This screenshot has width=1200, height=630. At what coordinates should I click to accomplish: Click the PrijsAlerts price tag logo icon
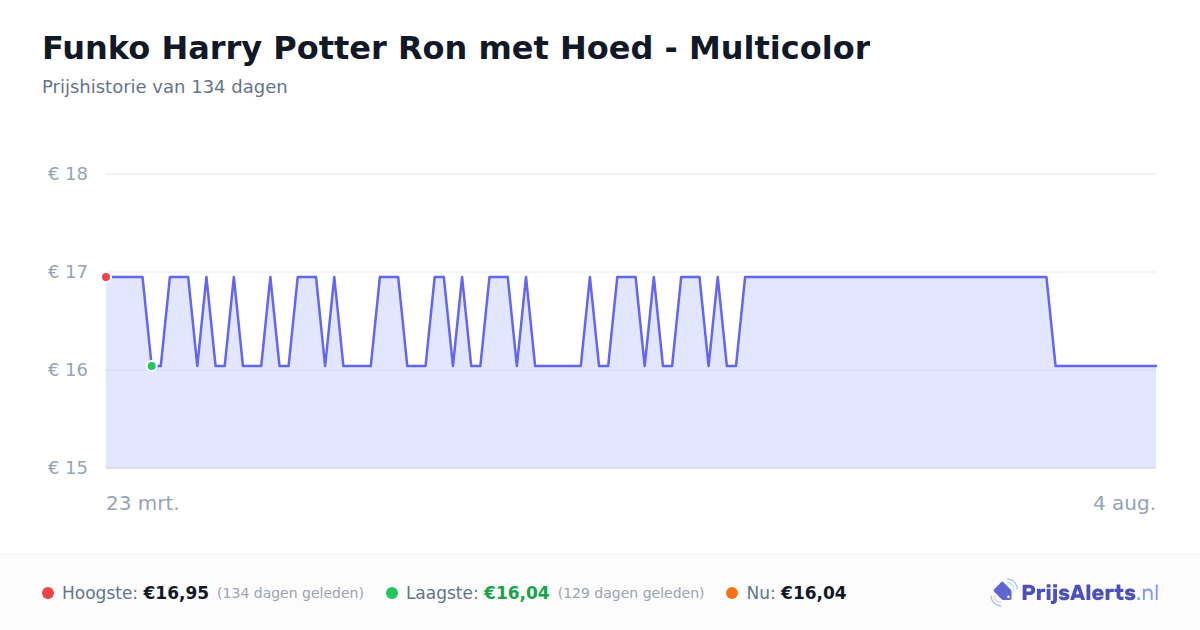pyautogui.click(x=1003, y=593)
